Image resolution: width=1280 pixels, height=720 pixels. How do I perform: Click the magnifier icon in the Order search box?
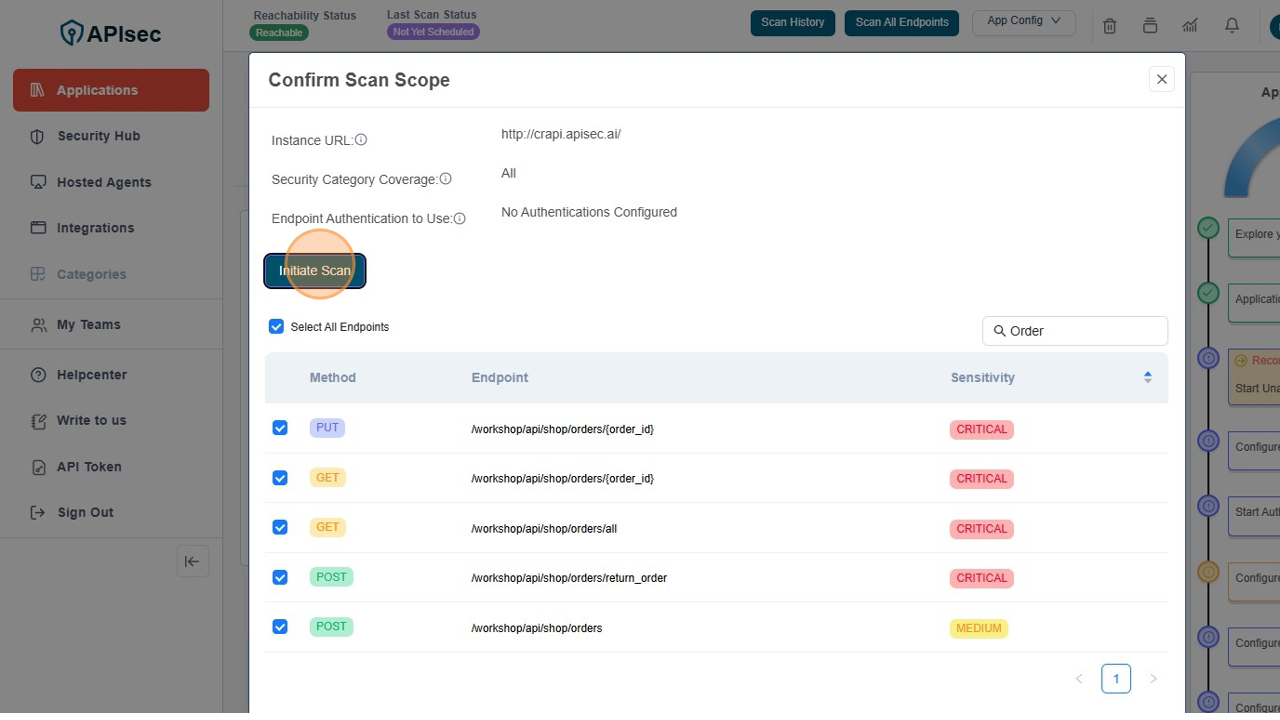[999, 330]
